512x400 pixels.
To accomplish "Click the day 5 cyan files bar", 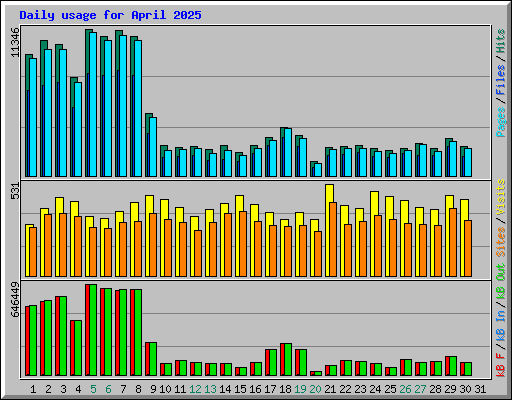I will [93, 104].
